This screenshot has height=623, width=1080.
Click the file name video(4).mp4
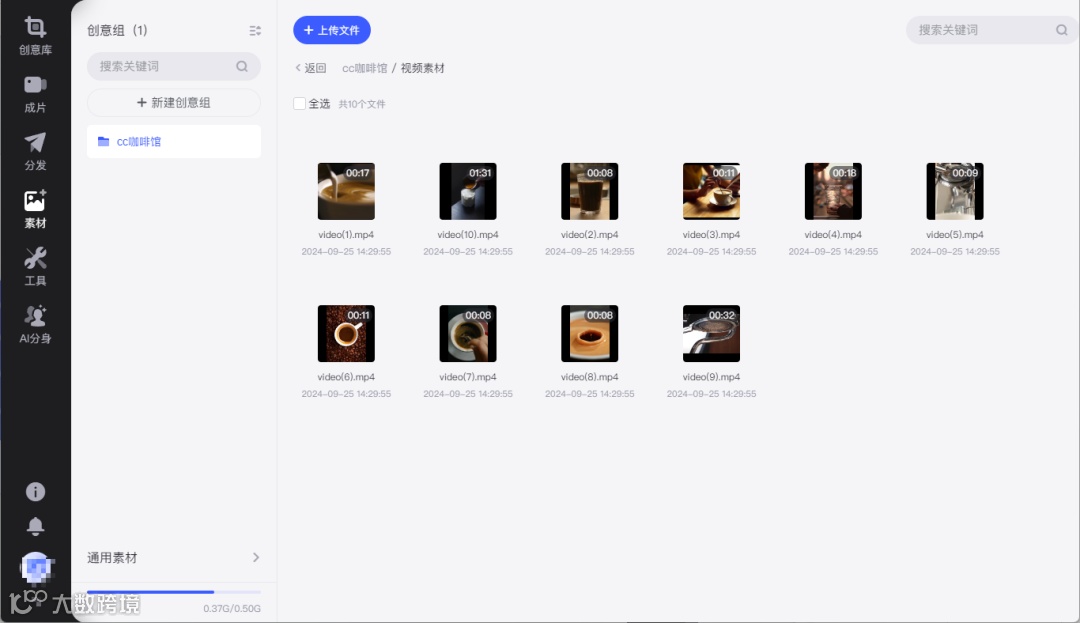(x=833, y=235)
